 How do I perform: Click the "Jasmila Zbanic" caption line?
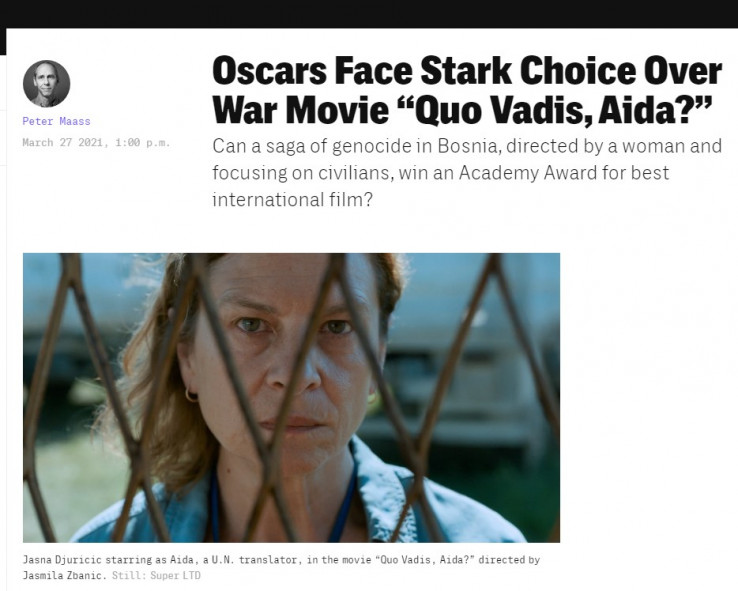62,575
